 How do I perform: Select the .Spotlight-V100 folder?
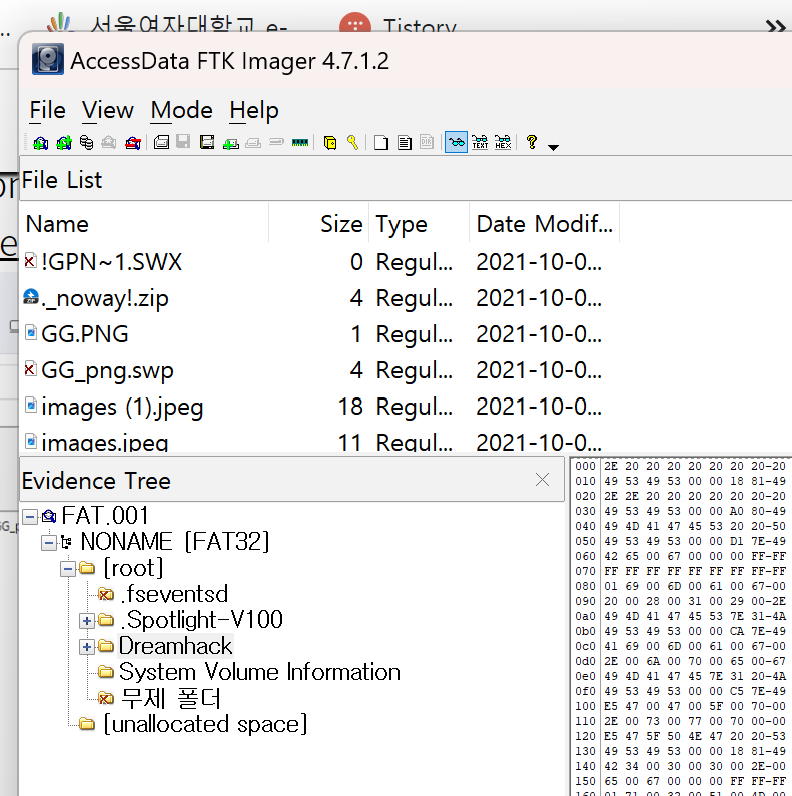click(x=202, y=620)
